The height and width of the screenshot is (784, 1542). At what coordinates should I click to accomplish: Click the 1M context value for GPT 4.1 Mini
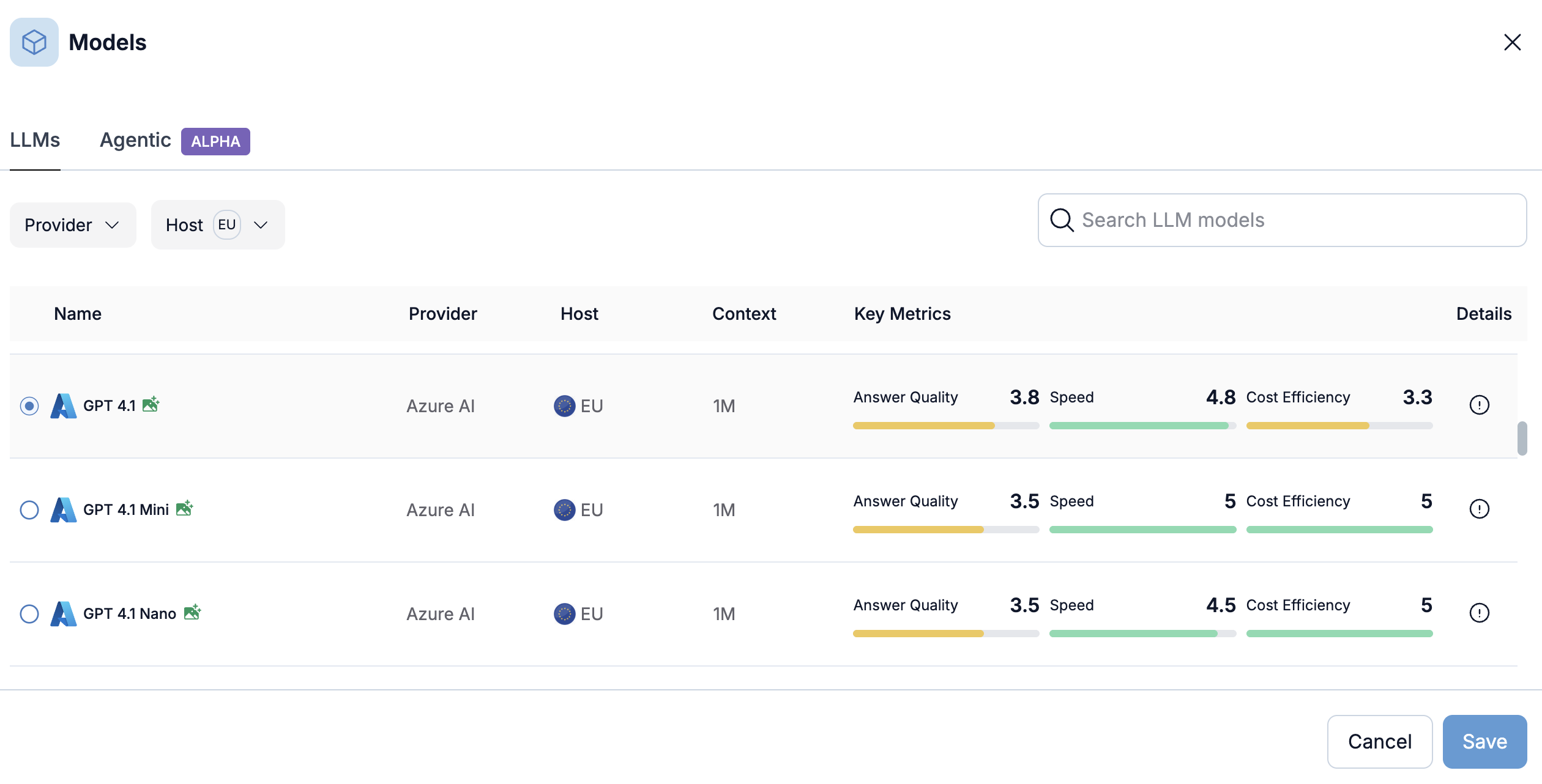pos(724,510)
